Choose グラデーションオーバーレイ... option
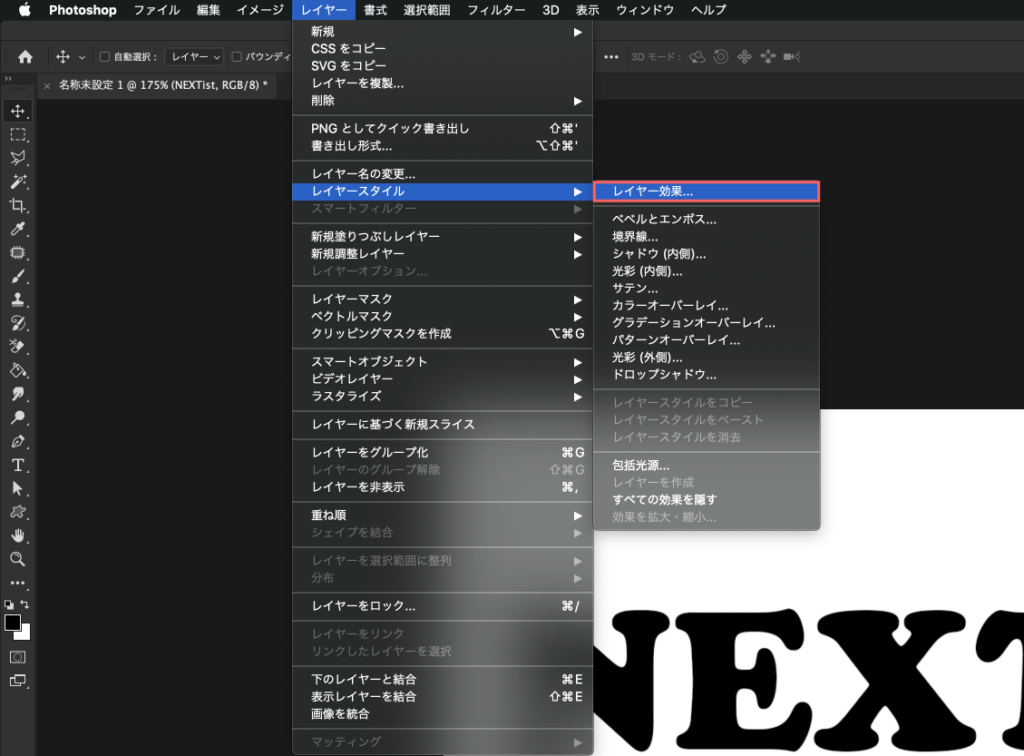This screenshot has height=756, width=1024. coord(707,323)
